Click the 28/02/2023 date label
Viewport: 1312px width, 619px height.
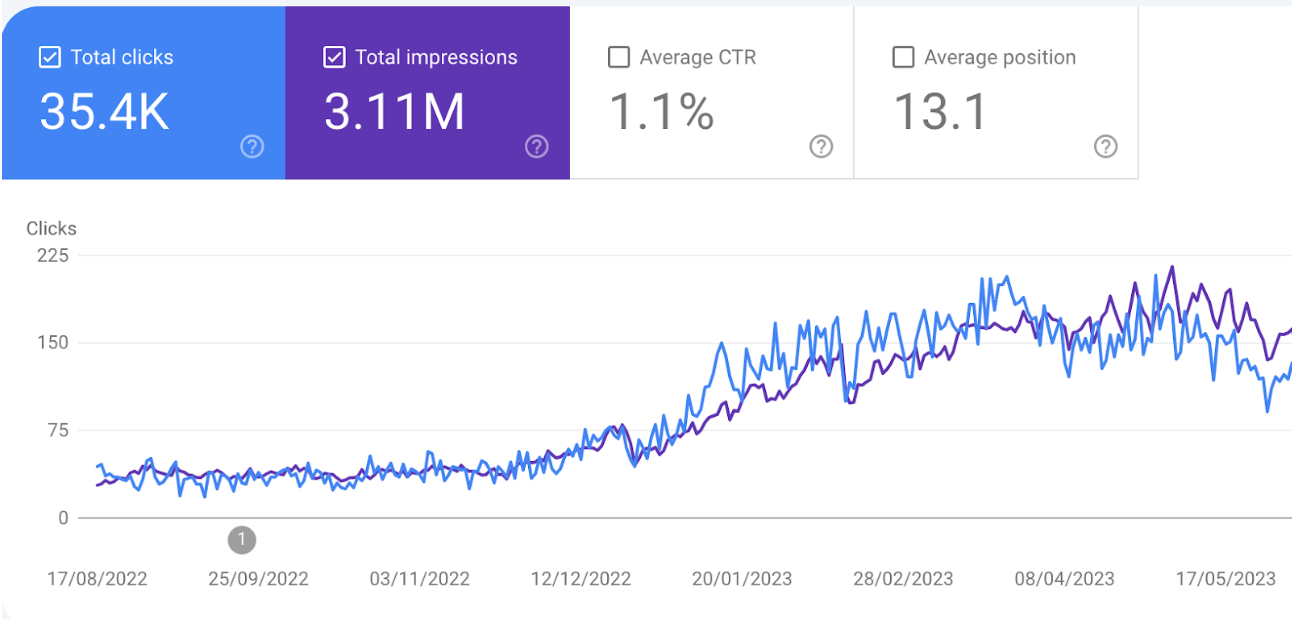click(903, 579)
